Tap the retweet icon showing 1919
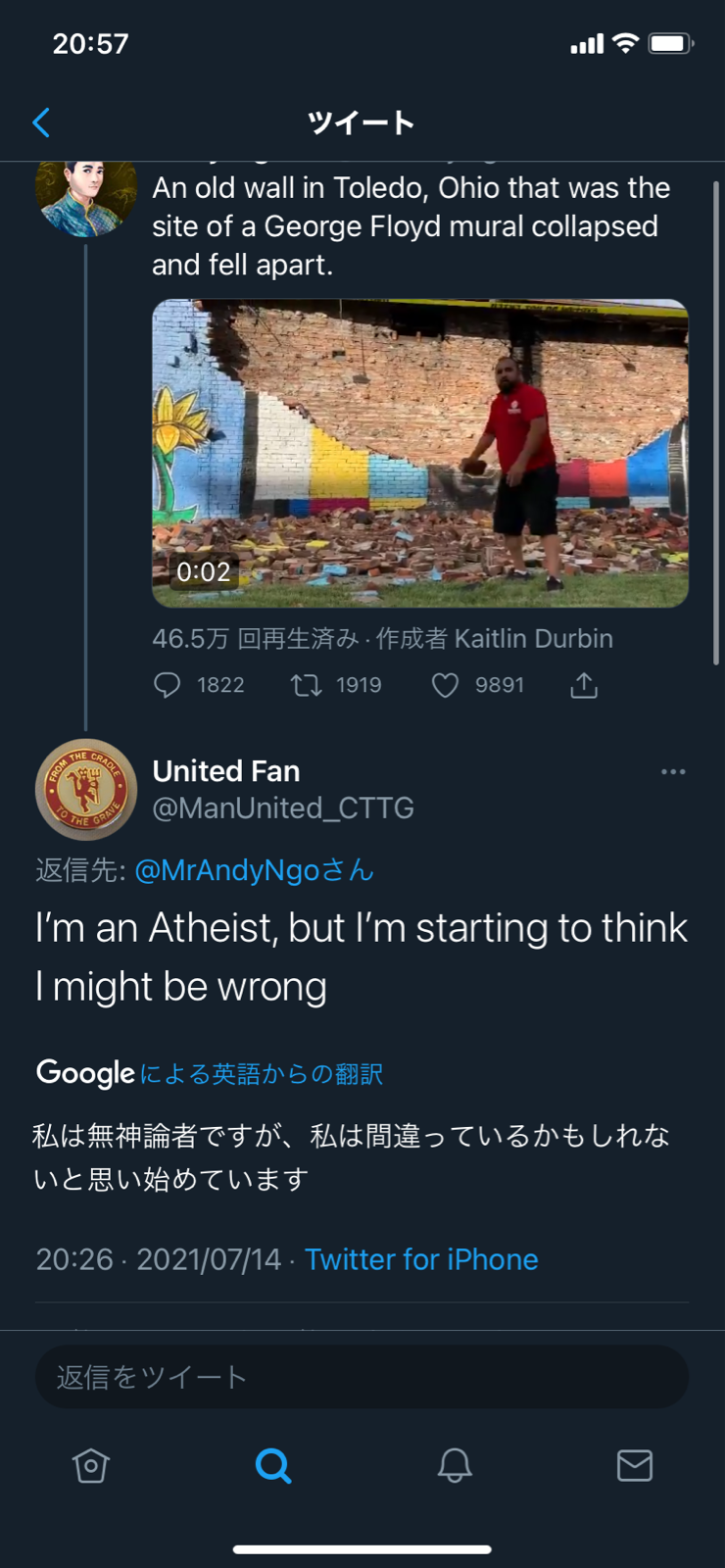 pyautogui.click(x=307, y=685)
